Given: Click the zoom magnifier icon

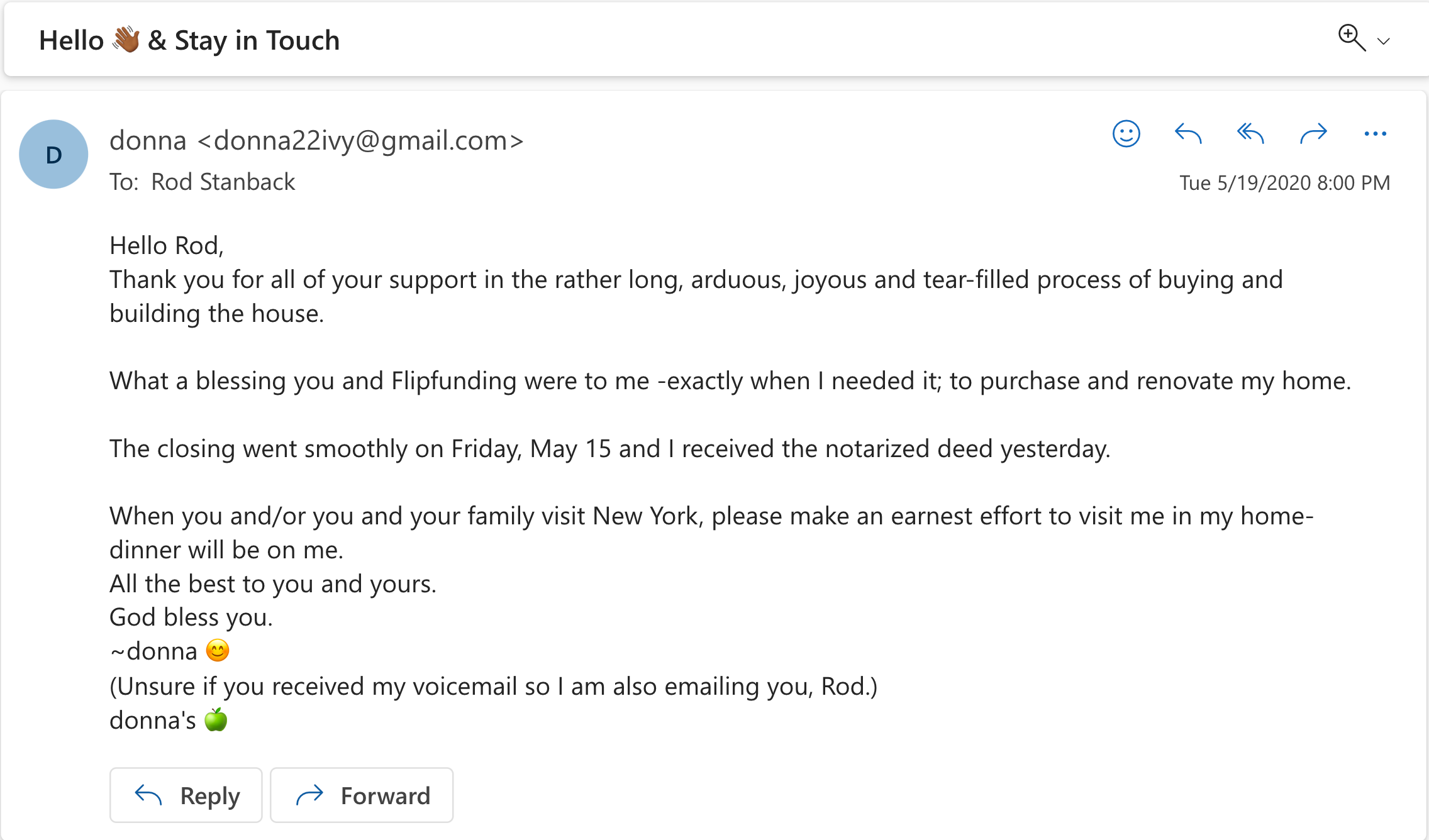Looking at the screenshot, I should click(1351, 38).
